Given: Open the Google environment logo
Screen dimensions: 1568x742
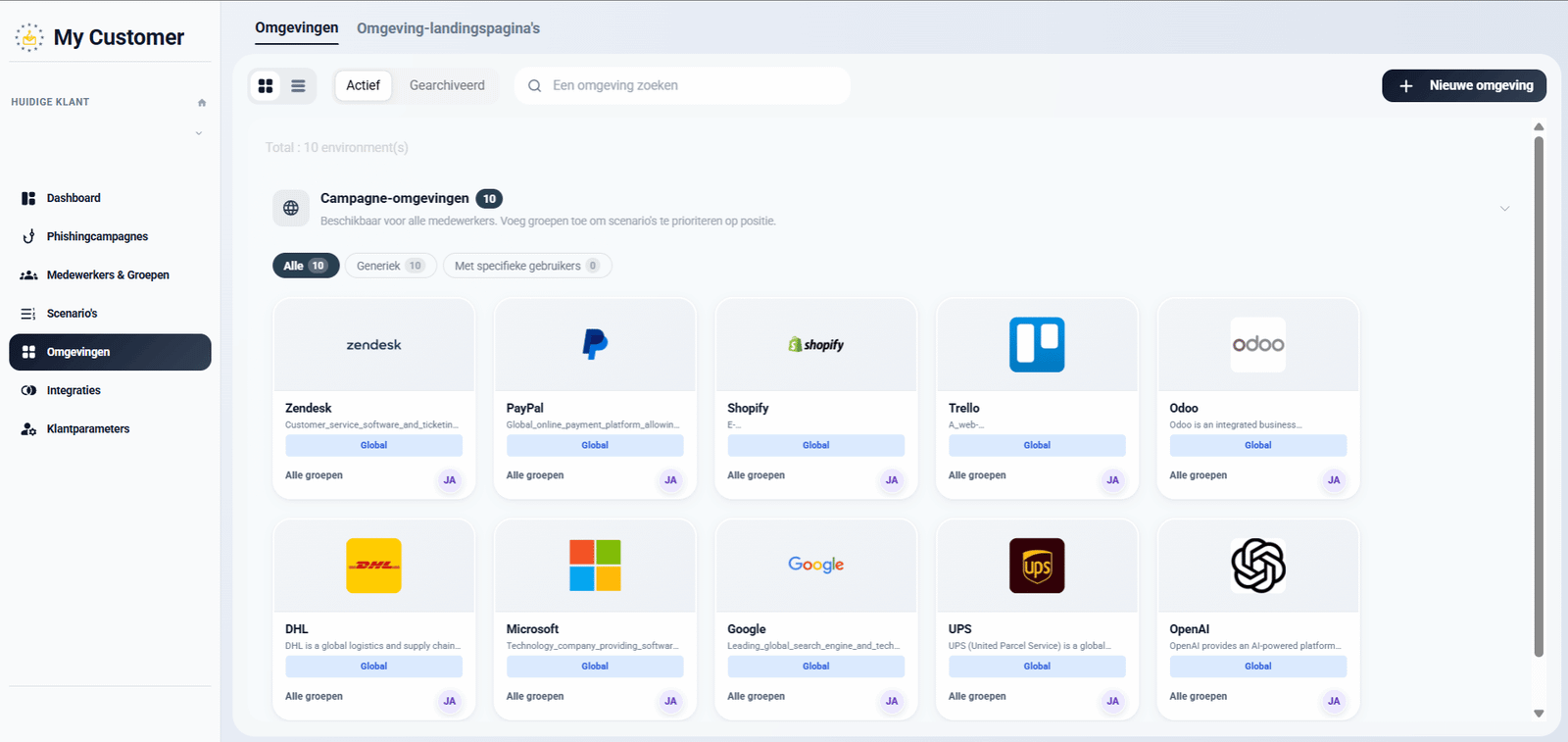Looking at the screenshot, I should point(816,565).
